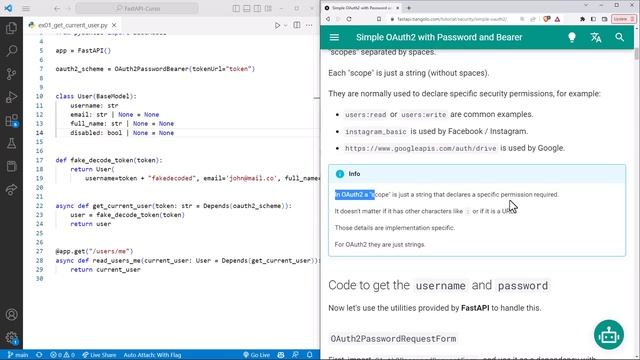This screenshot has width=640, height=360.
Task: Close the ex01_get_current_user.py tab
Action: (114, 25)
